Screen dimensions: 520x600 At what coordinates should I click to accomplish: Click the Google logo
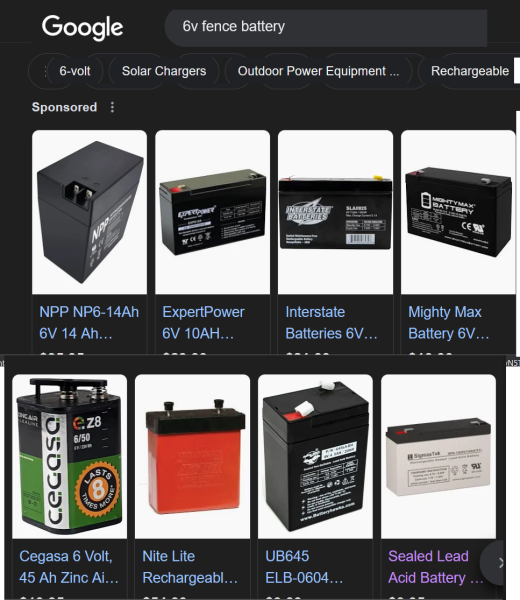pos(82,28)
